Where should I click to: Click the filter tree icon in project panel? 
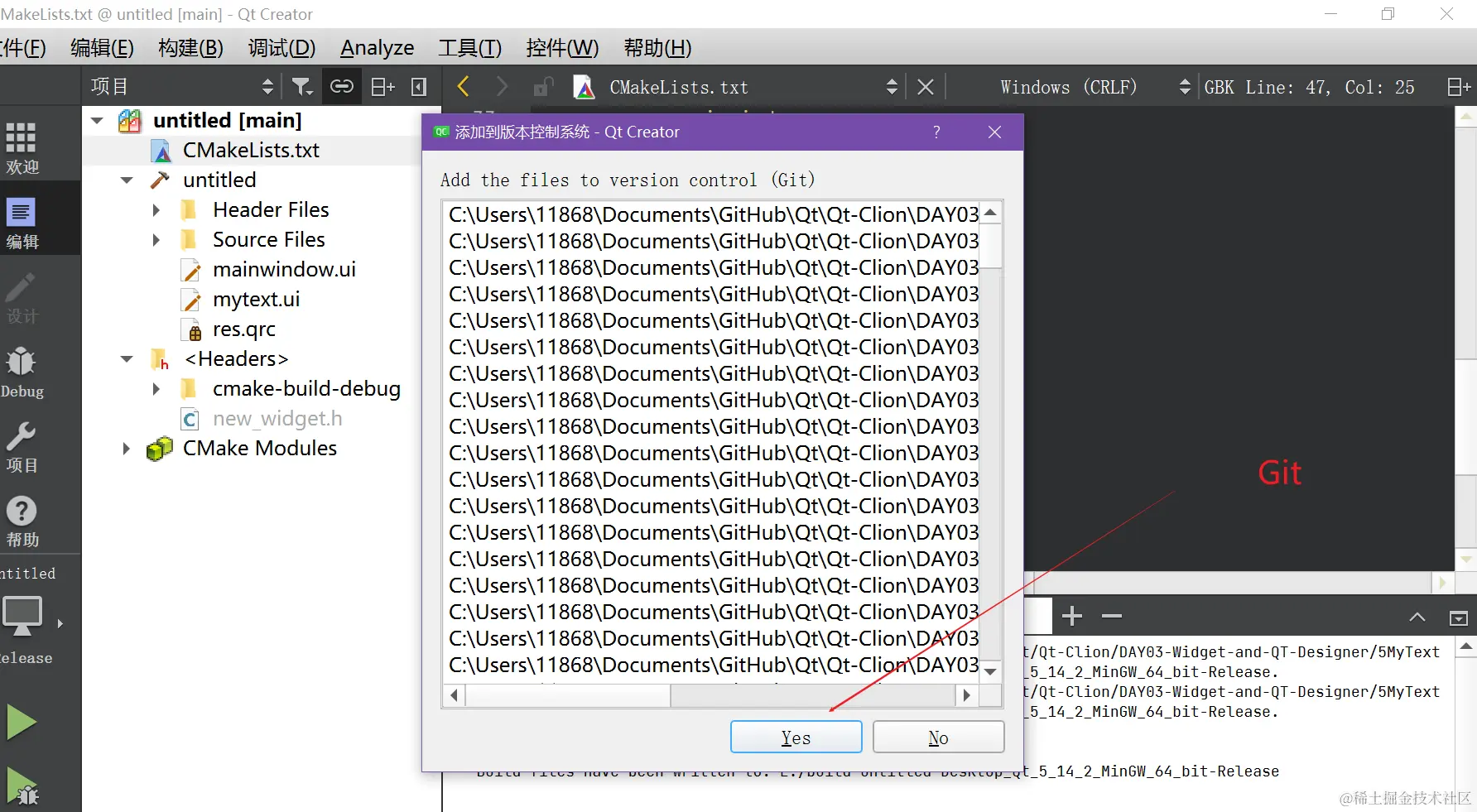tap(302, 86)
